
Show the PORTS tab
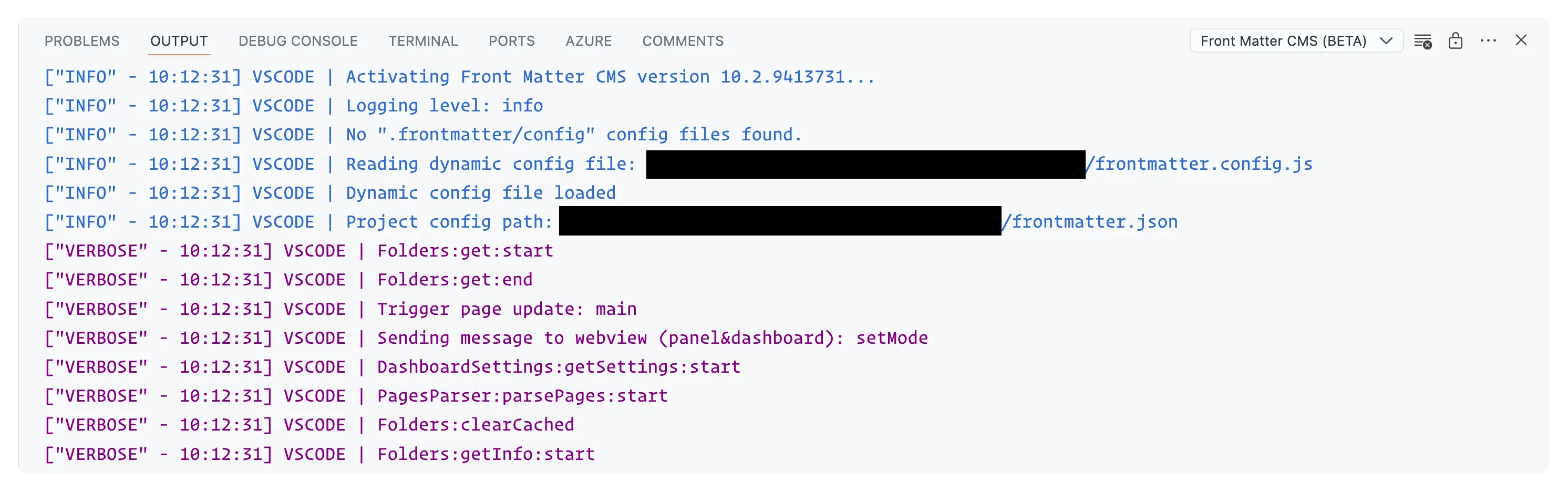[511, 42]
